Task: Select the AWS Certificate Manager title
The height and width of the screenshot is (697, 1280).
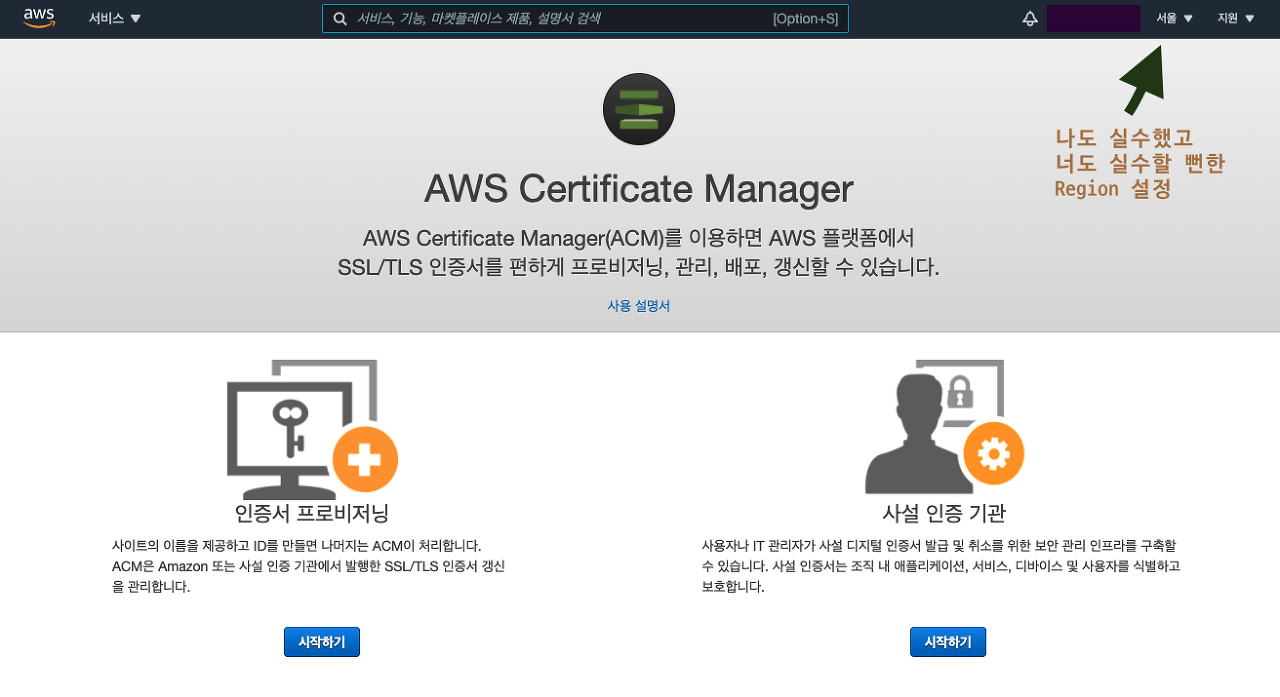Action: [639, 189]
